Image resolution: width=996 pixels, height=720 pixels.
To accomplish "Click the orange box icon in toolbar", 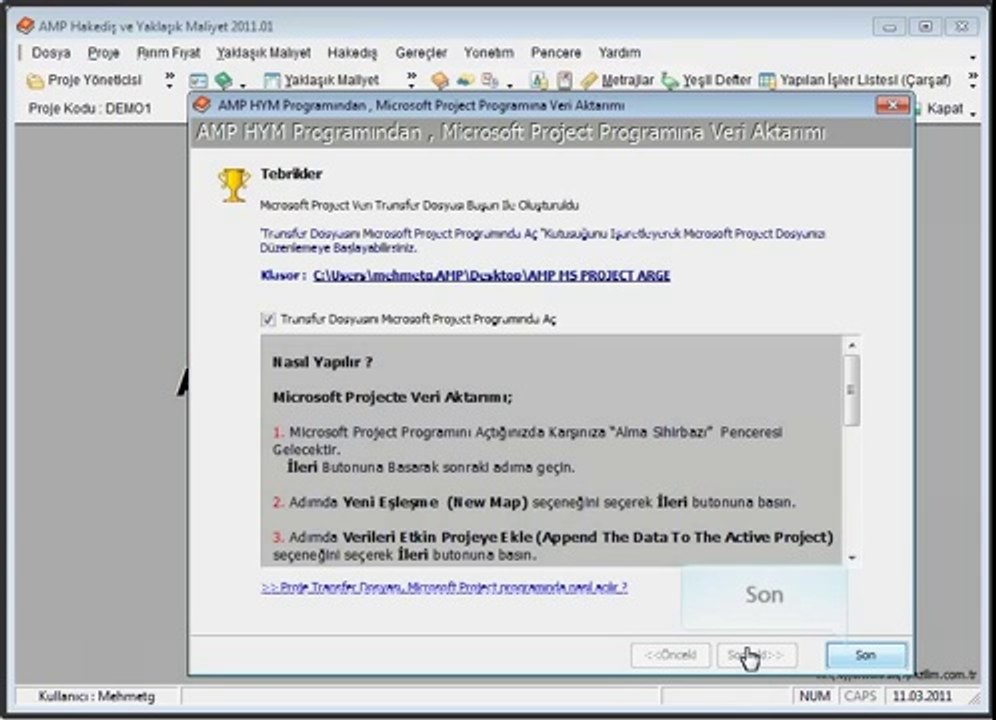I will point(440,80).
